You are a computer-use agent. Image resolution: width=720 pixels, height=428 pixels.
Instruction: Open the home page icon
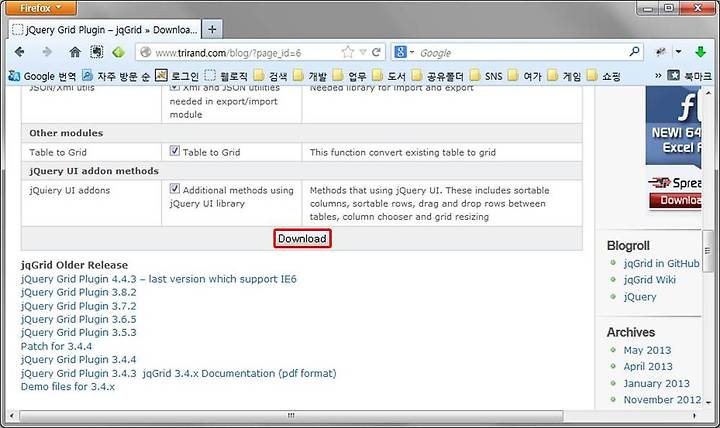pos(75,52)
